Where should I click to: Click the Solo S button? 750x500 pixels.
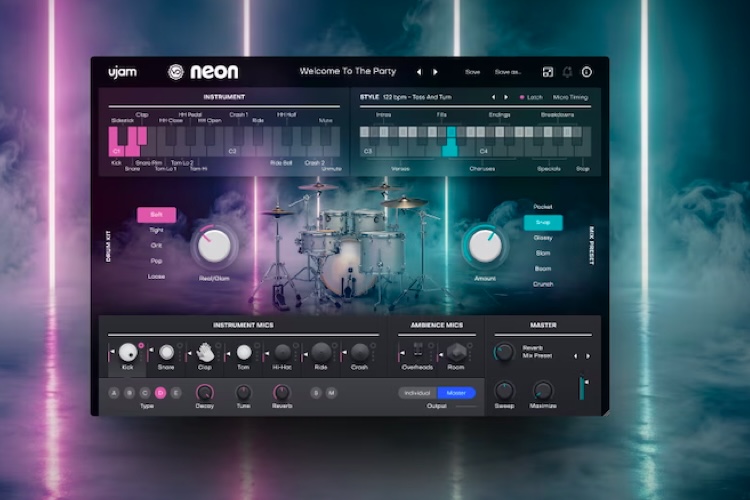[316, 393]
